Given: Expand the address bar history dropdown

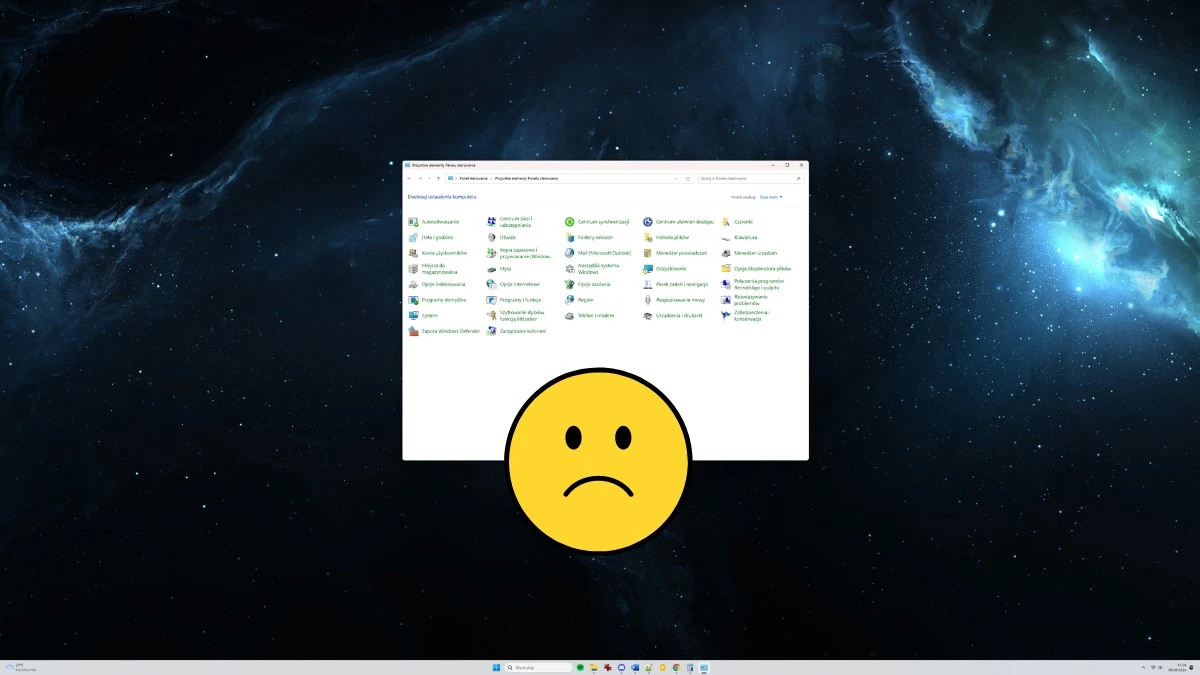Looking at the screenshot, I should 676,178.
